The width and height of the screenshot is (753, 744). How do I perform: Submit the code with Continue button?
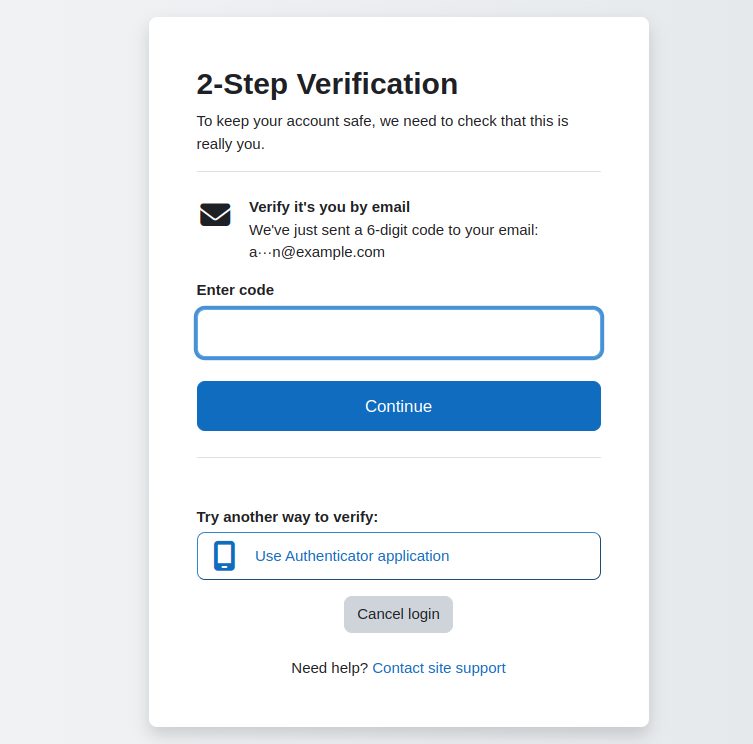pos(399,406)
